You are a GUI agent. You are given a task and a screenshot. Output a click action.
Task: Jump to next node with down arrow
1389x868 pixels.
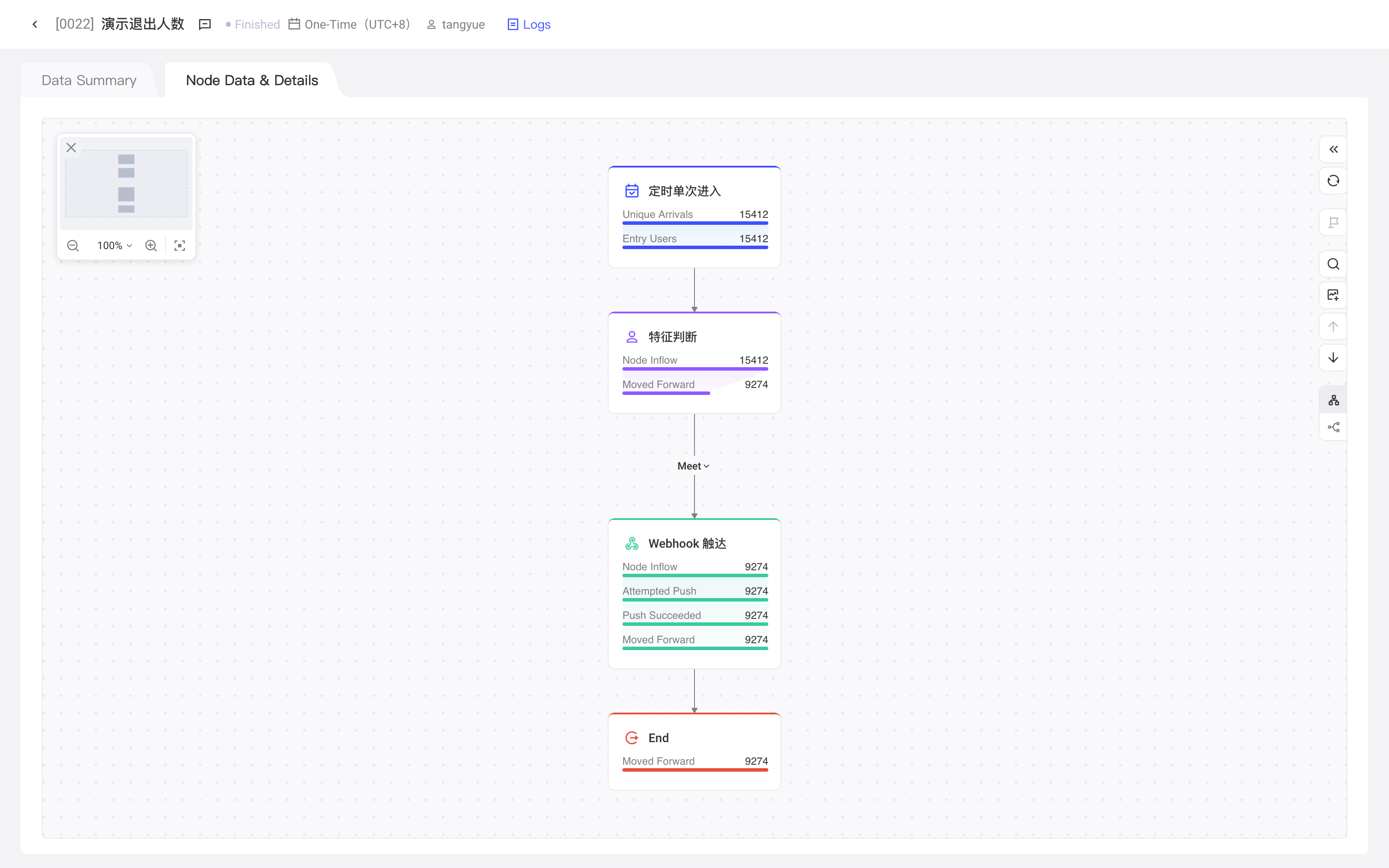(1333, 358)
